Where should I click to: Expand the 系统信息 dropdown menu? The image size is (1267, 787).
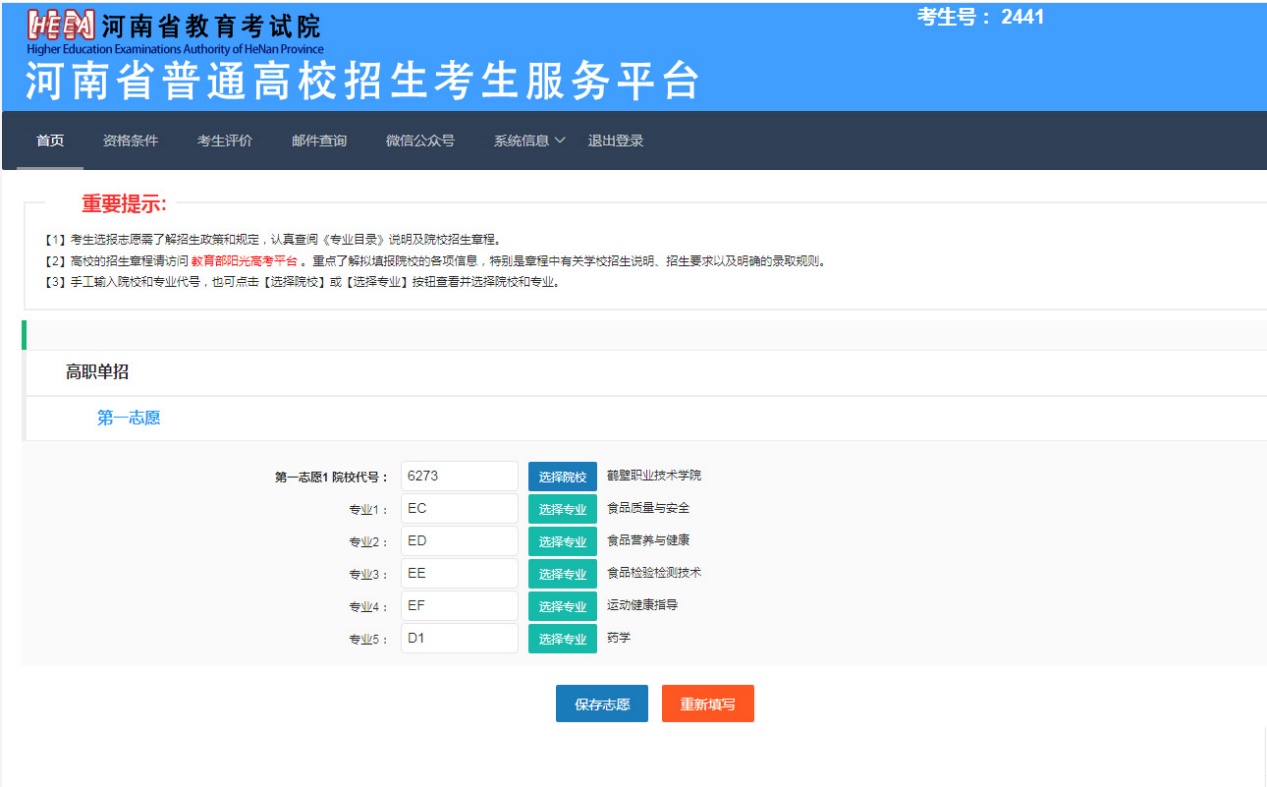(x=528, y=141)
